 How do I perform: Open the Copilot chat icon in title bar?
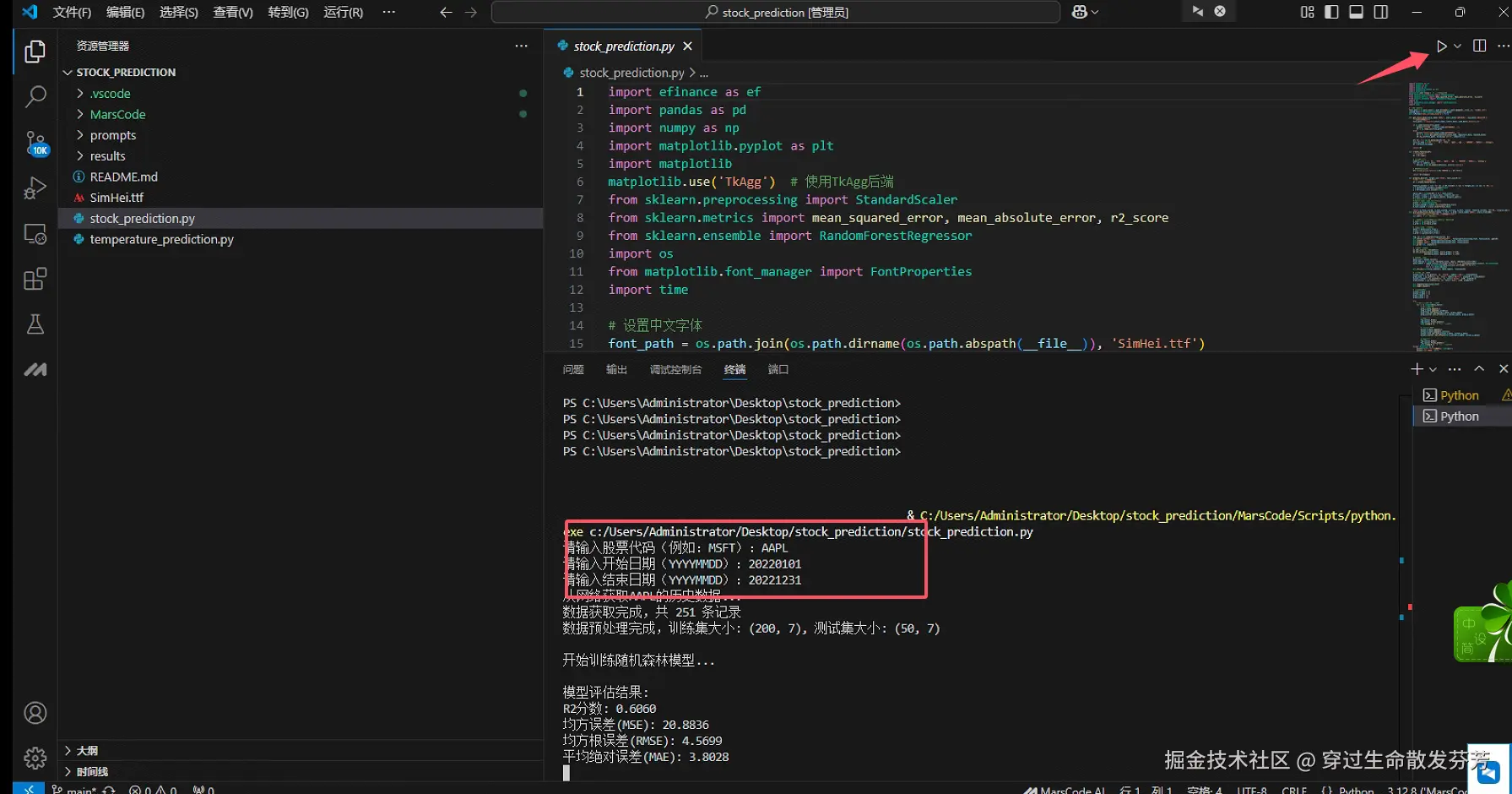pyautogui.click(x=1079, y=12)
